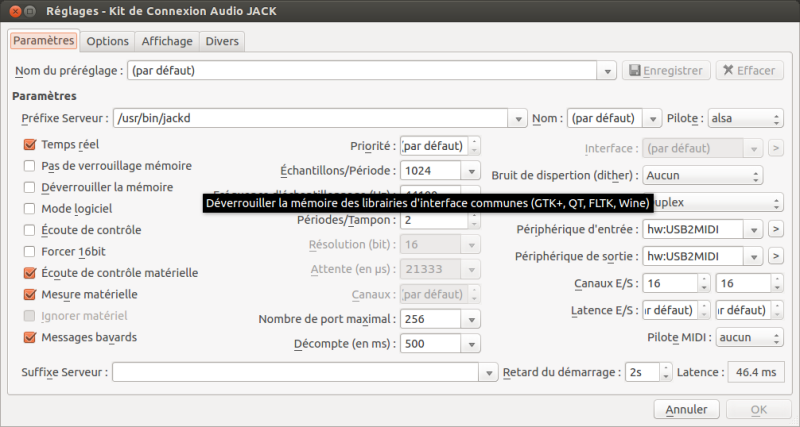Toggle the Mode logiciel checkbox
The width and height of the screenshot is (800, 427).
coord(30,209)
